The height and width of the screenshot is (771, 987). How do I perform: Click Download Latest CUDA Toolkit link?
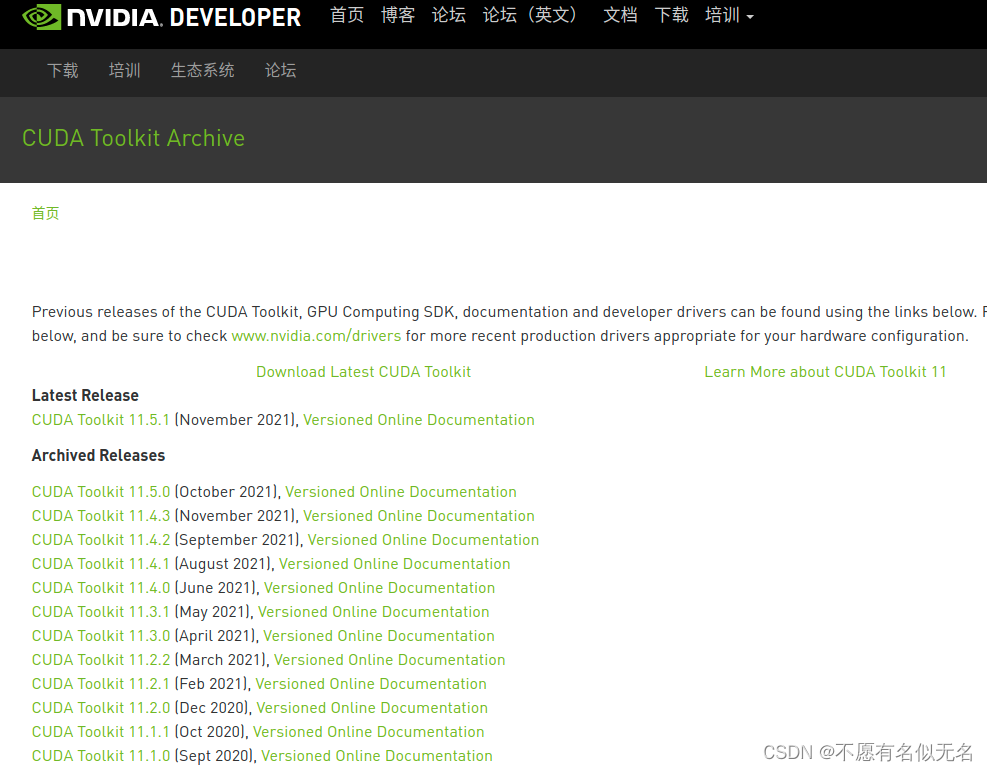363,372
